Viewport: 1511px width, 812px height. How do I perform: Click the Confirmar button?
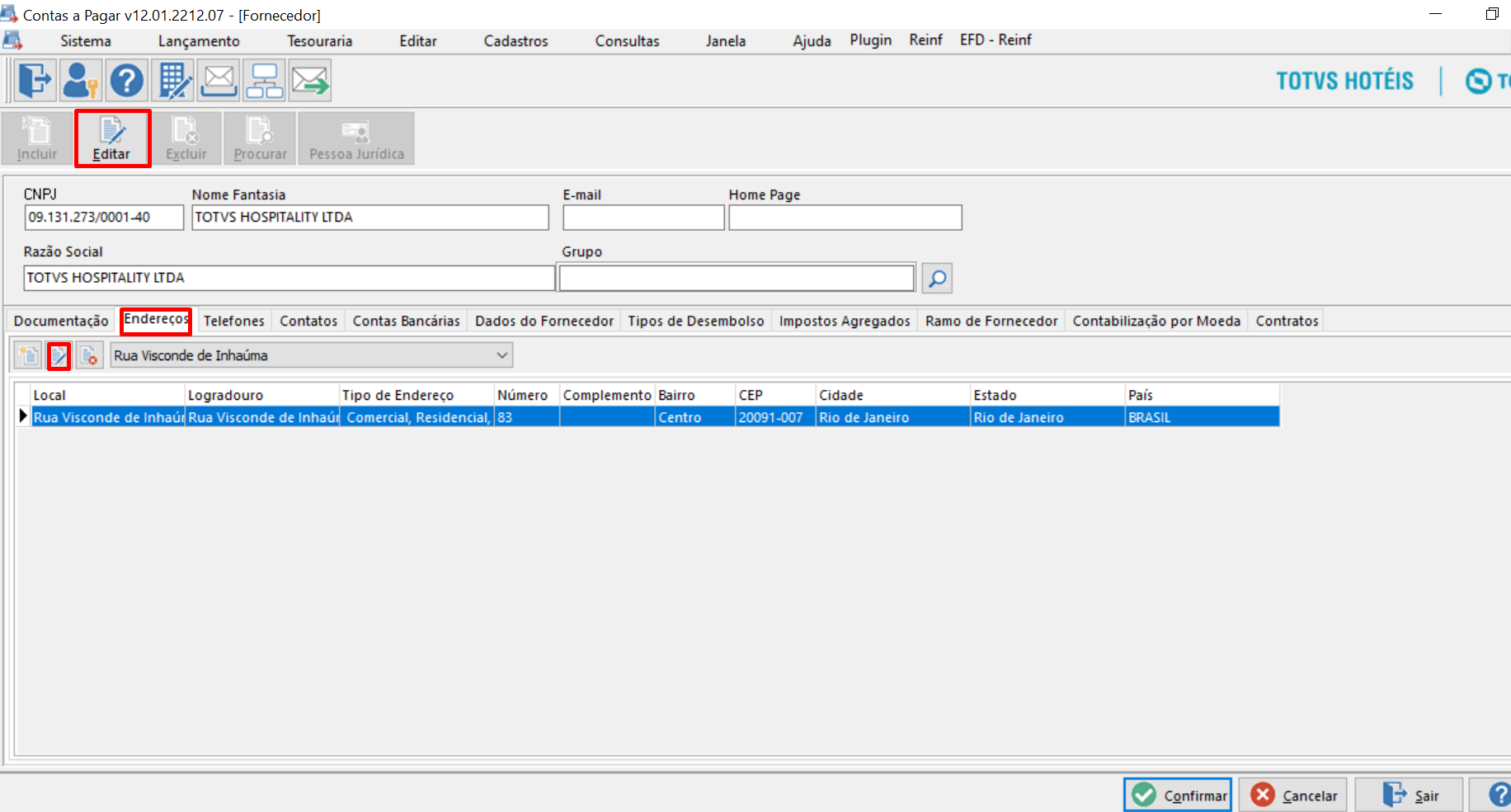[1178, 795]
